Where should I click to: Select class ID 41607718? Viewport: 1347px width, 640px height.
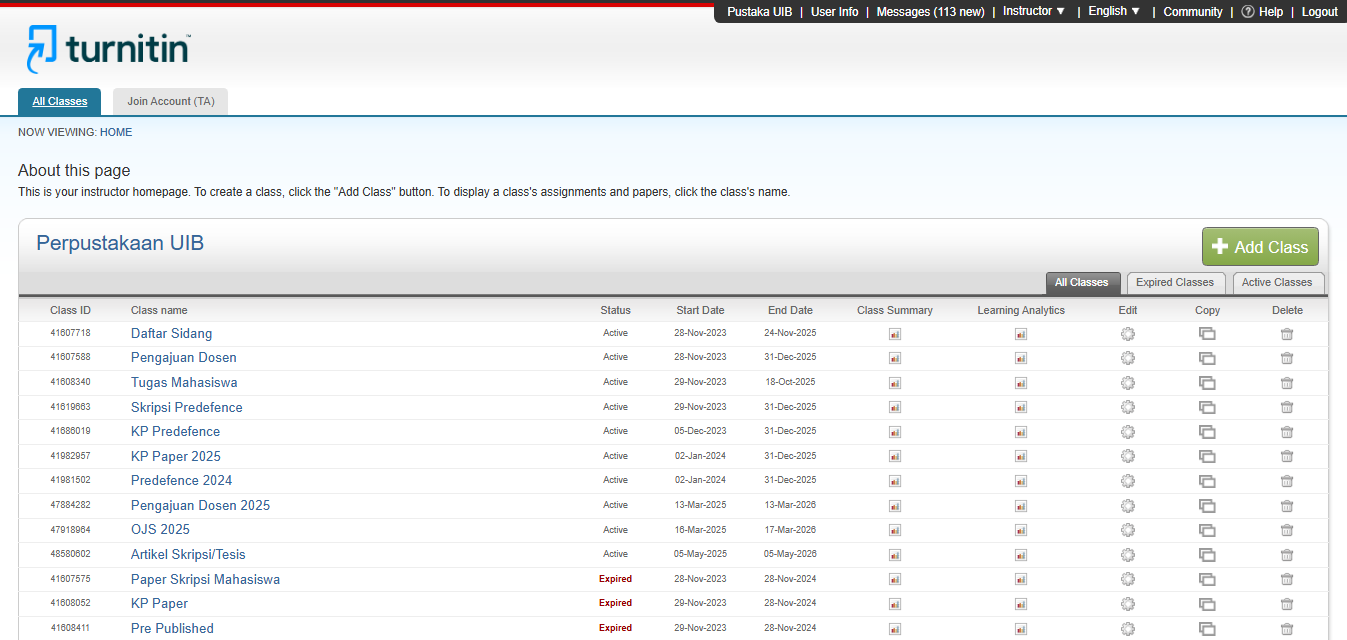(x=70, y=333)
